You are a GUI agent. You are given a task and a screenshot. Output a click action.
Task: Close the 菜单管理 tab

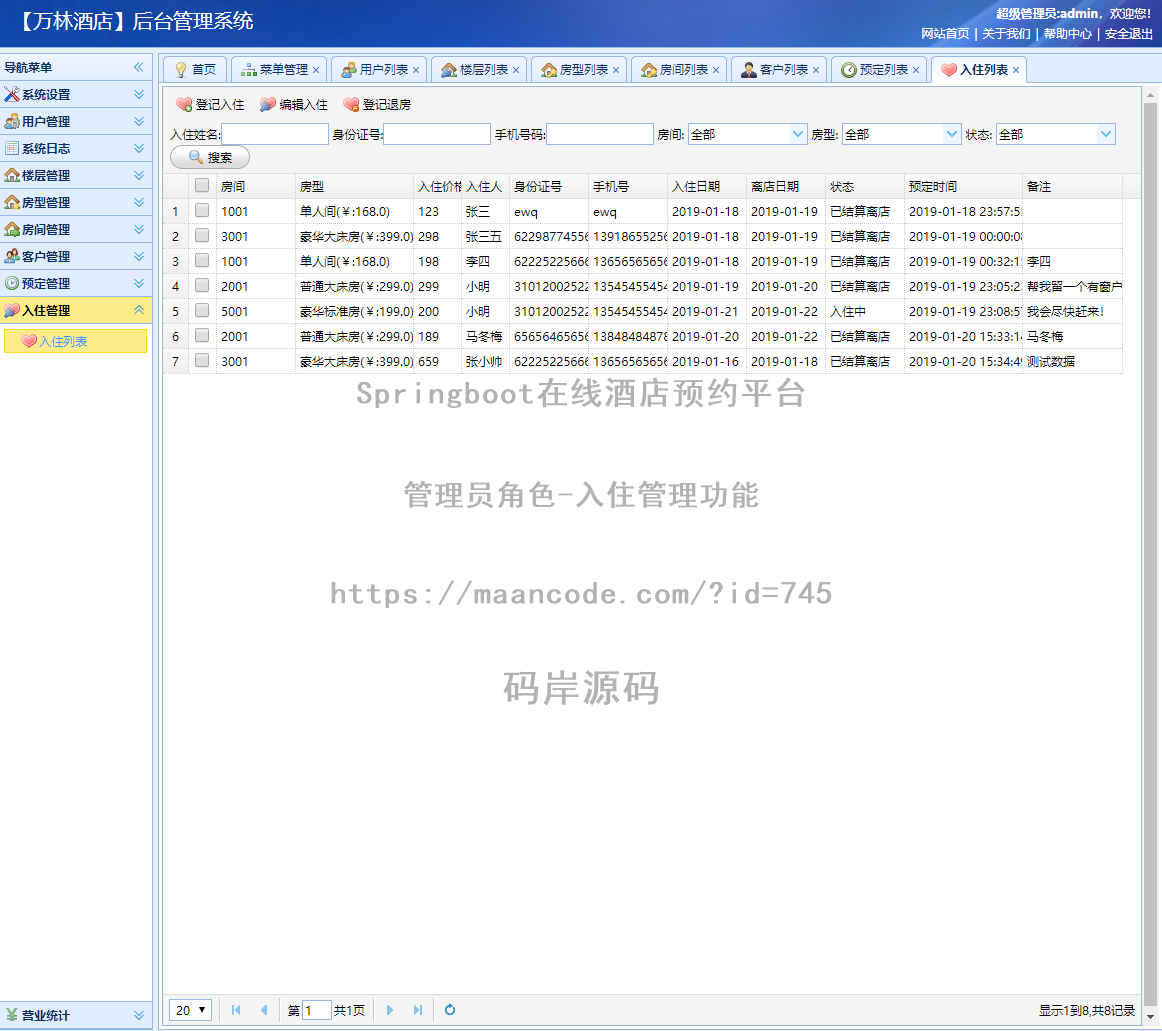point(316,70)
